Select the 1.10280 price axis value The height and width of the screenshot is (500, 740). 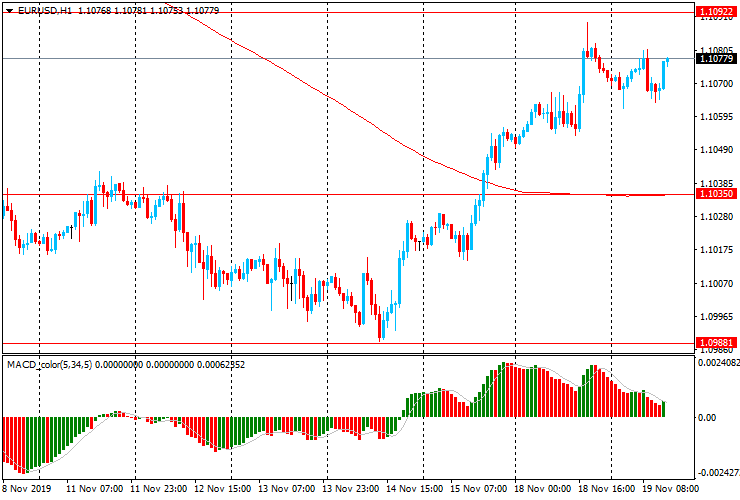(717, 216)
